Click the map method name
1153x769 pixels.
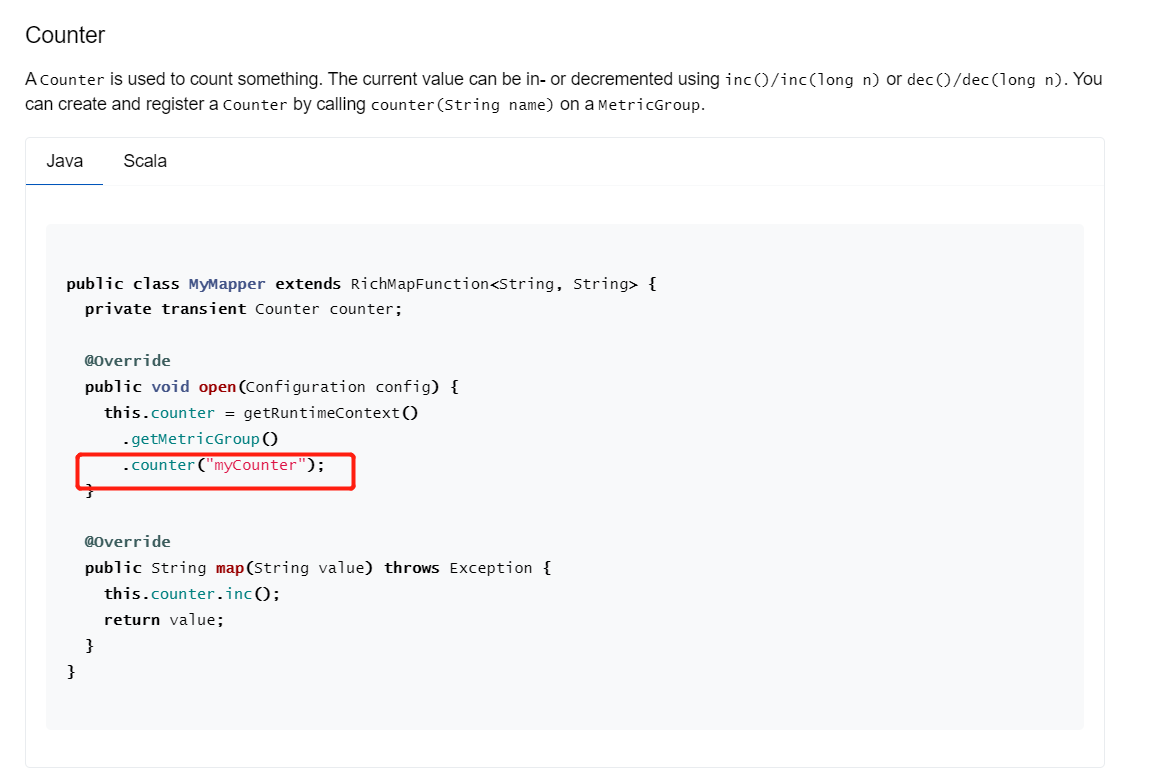230,568
